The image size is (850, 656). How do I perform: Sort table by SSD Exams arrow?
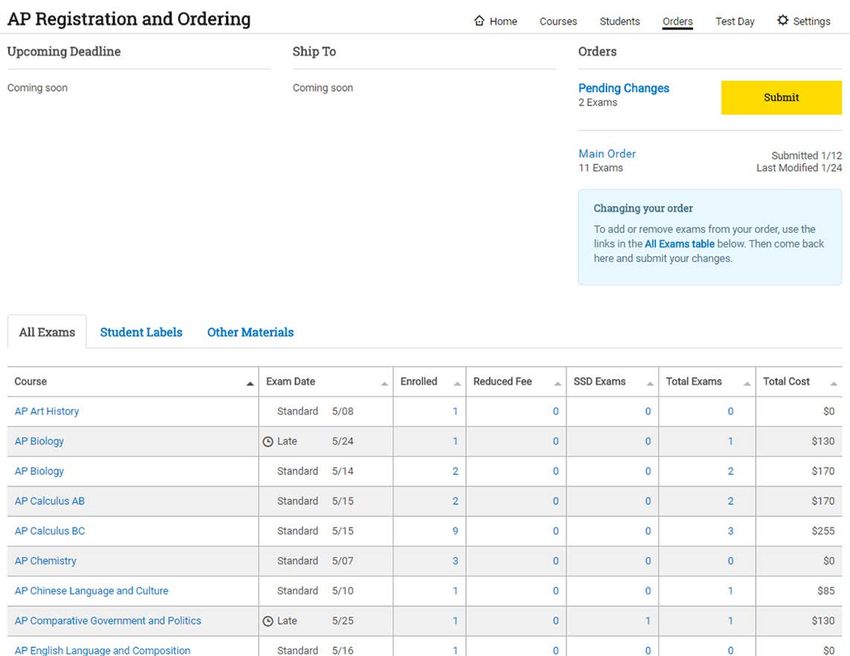pyautogui.click(x=650, y=384)
